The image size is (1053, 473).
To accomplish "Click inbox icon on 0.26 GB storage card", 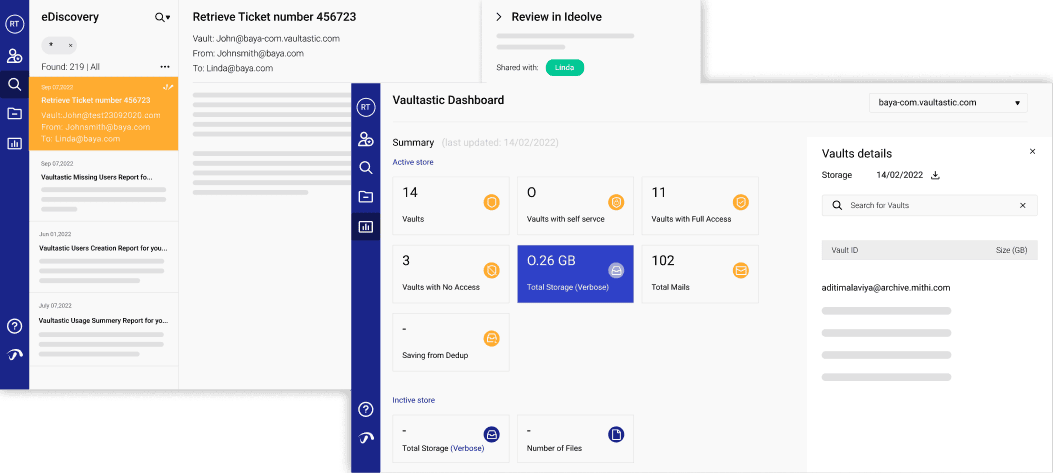I will pyautogui.click(x=616, y=270).
